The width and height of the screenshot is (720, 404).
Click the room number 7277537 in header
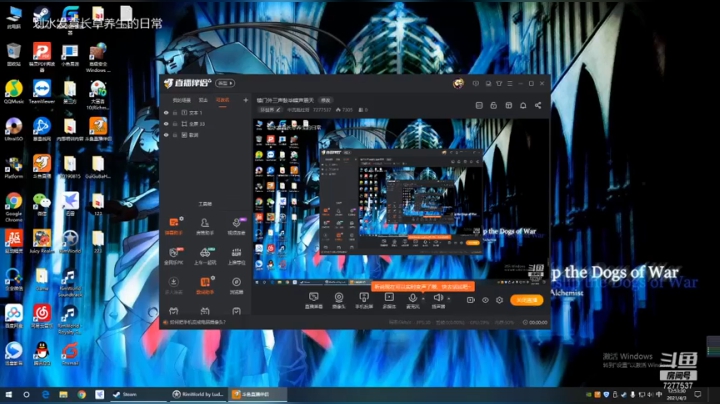click(322, 110)
